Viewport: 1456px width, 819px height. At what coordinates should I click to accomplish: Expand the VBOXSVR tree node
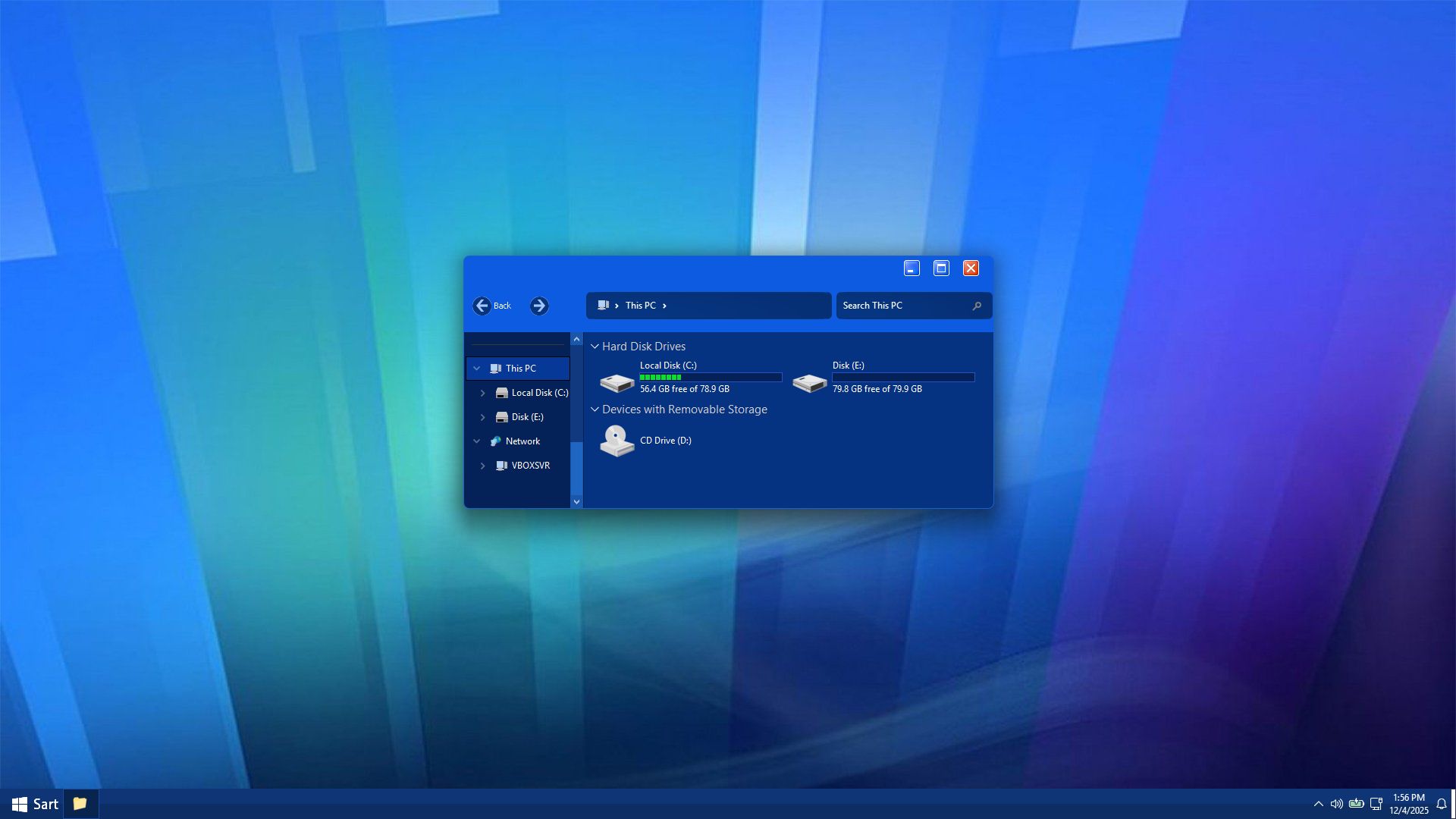pyautogui.click(x=482, y=466)
